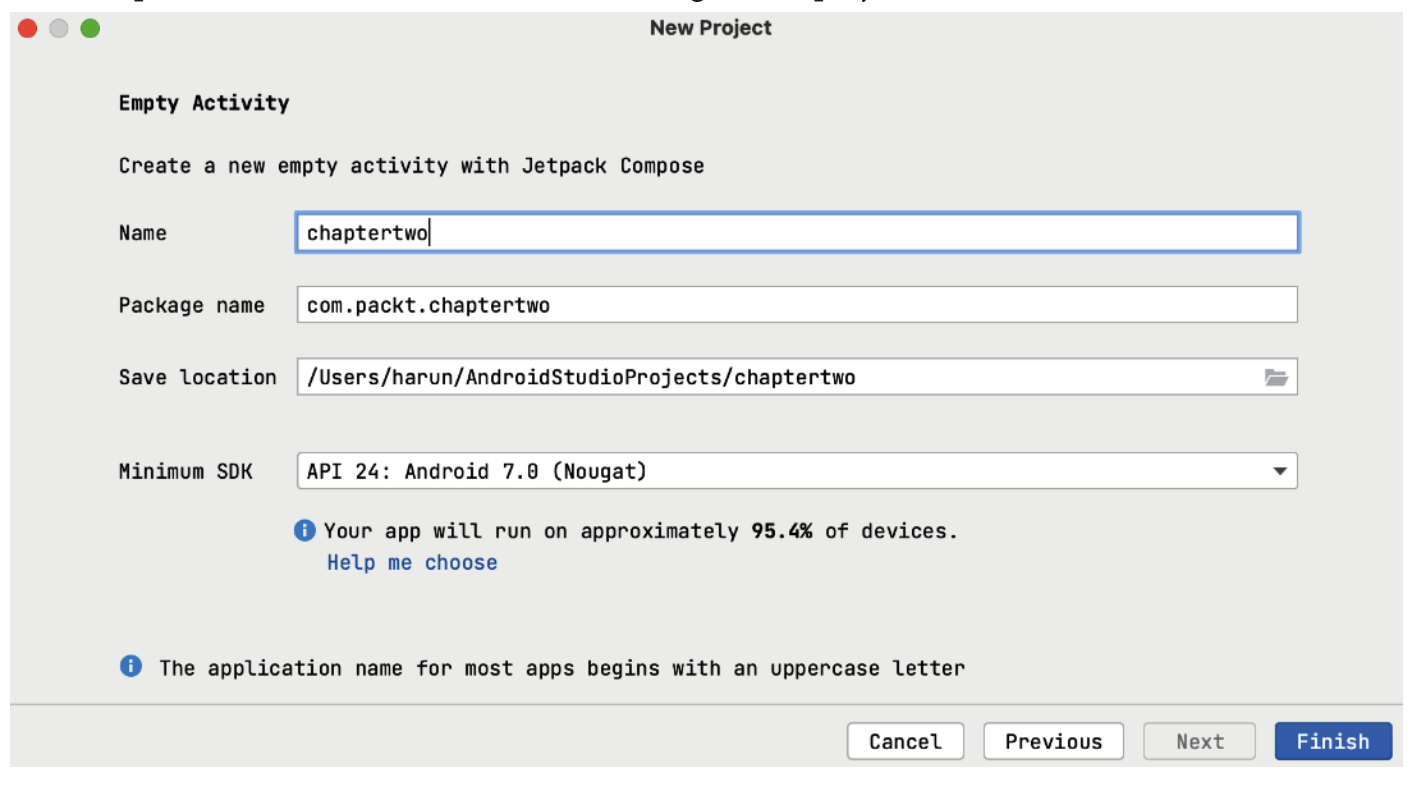Viewport: 1418px width, 786px height.
Task: Go back with the Previous button
Action: [x=1053, y=741]
